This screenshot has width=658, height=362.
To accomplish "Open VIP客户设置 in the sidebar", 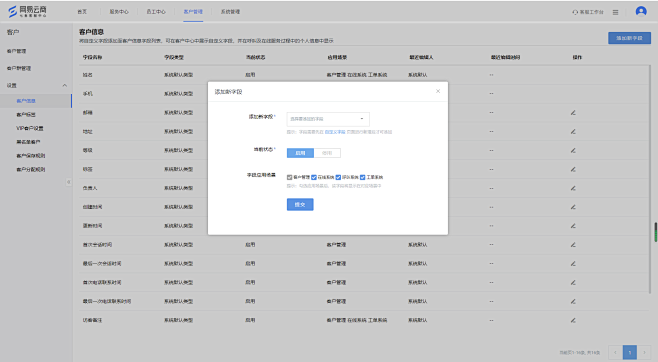I will 30,128.
